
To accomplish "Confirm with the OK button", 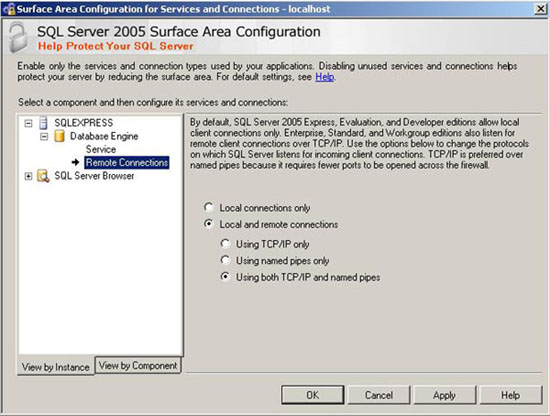I will (x=313, y=395).
